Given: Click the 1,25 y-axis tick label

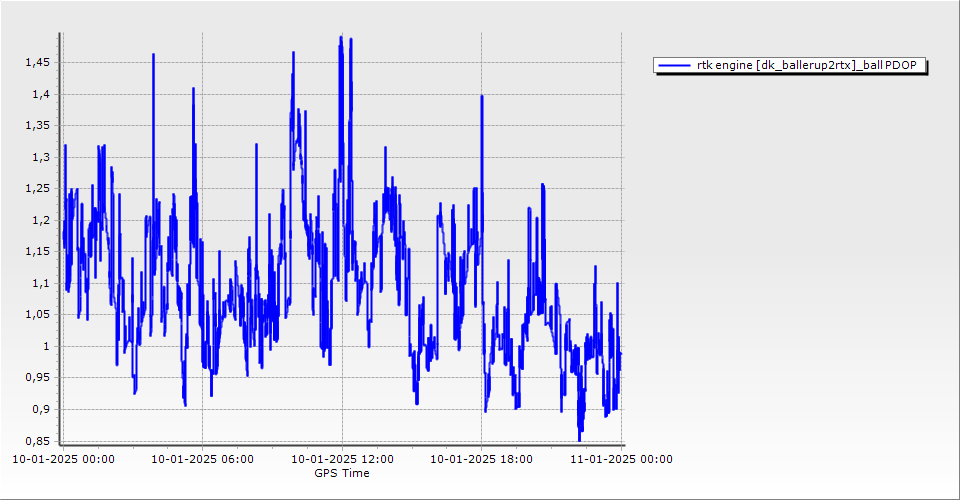Looking at the screenshot, I should click(x=36, y=188).
